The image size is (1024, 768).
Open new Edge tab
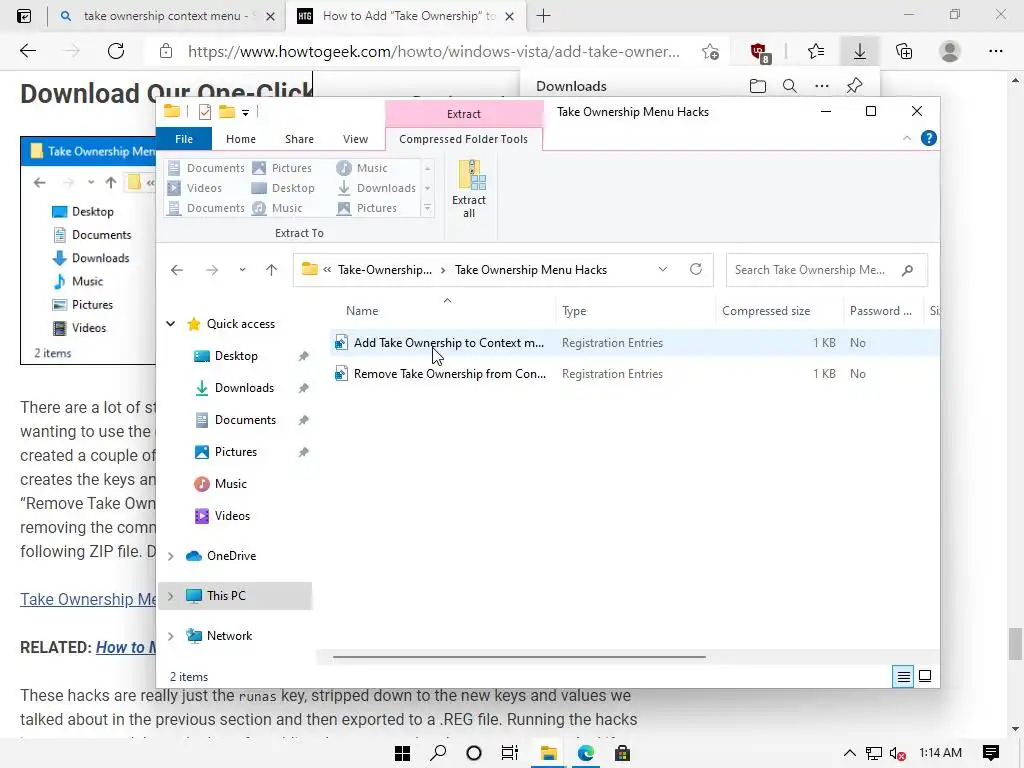coord(543,16)
